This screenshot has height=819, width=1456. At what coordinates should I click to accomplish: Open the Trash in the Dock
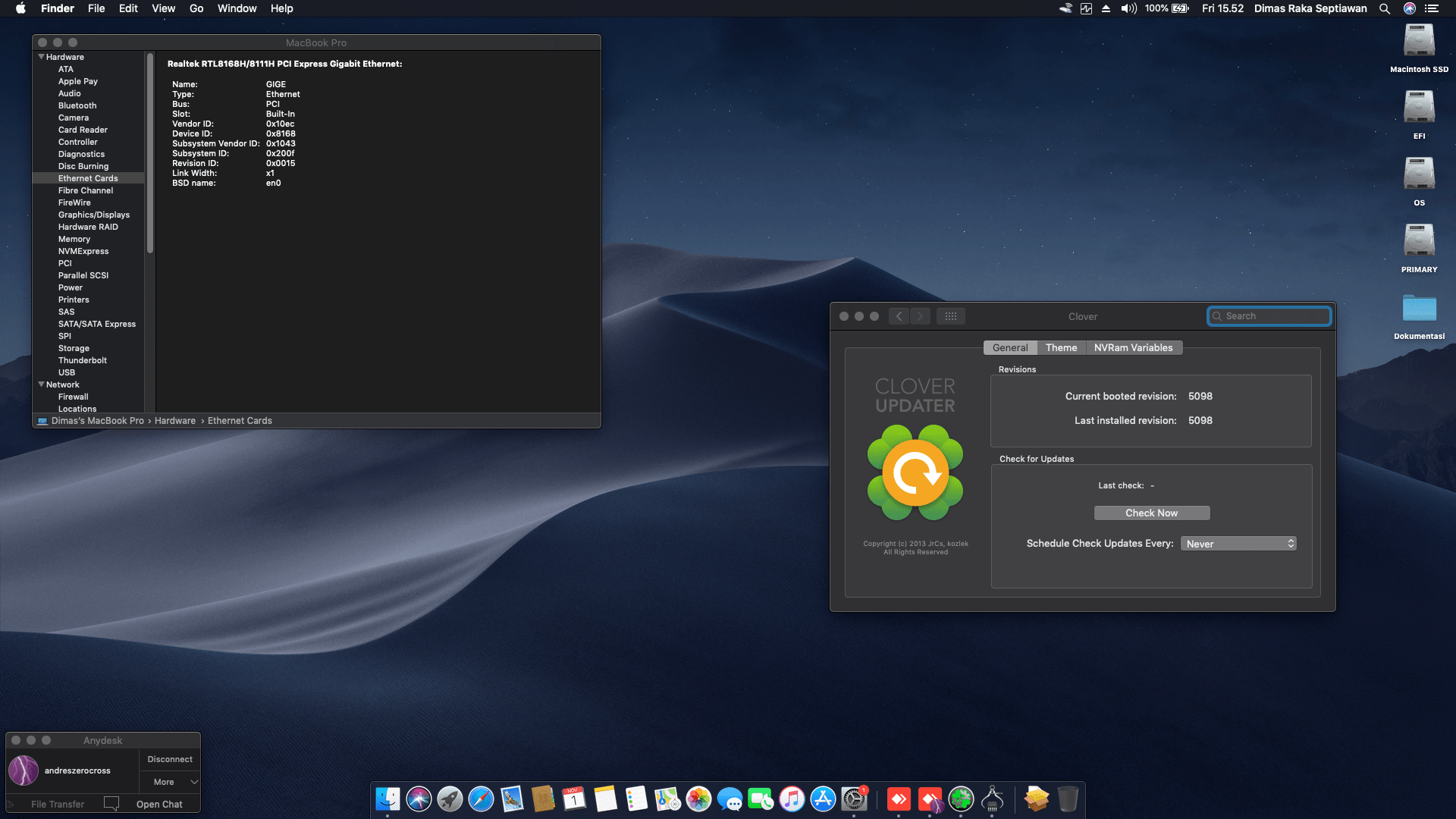click(x=1068, y=799)
